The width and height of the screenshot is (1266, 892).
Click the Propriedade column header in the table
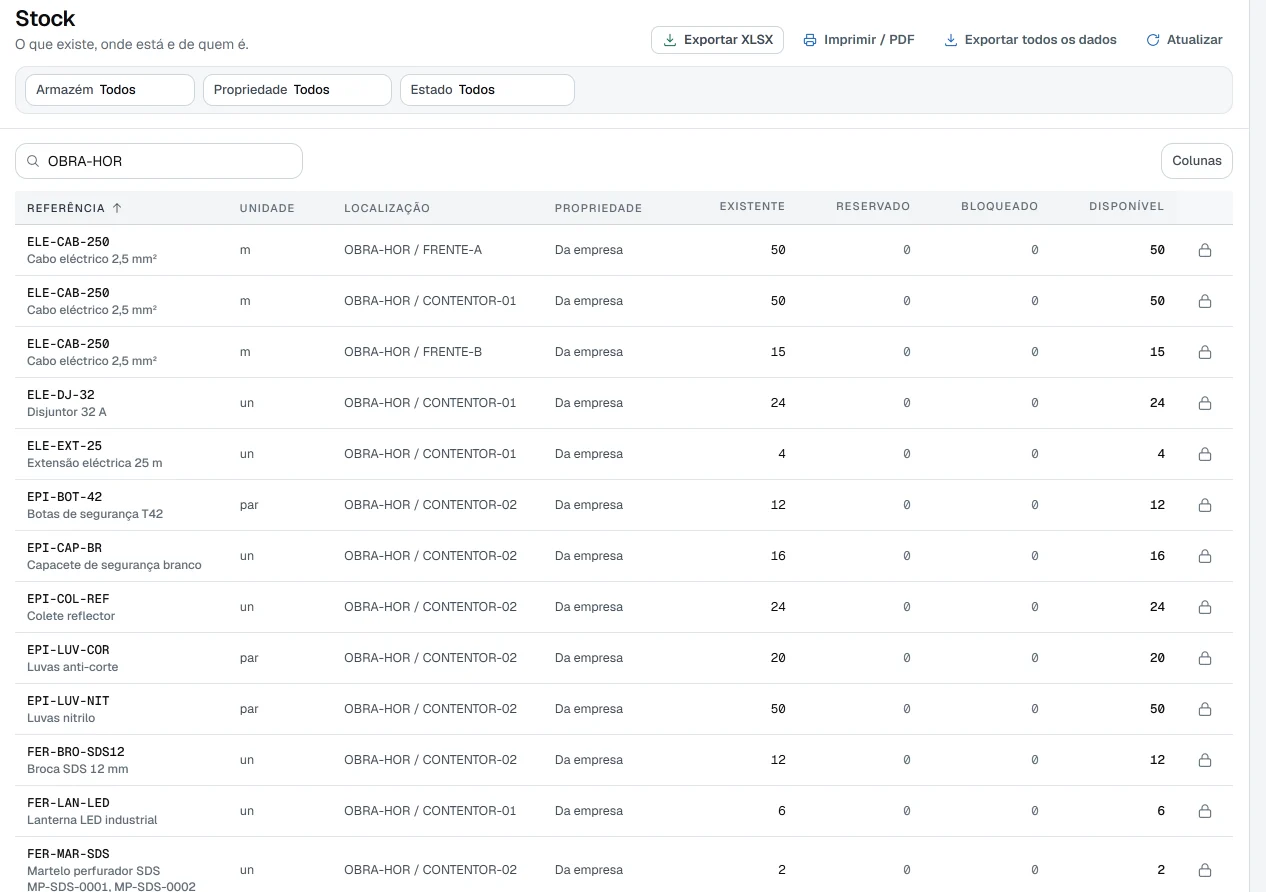click(x=598, y=208)
